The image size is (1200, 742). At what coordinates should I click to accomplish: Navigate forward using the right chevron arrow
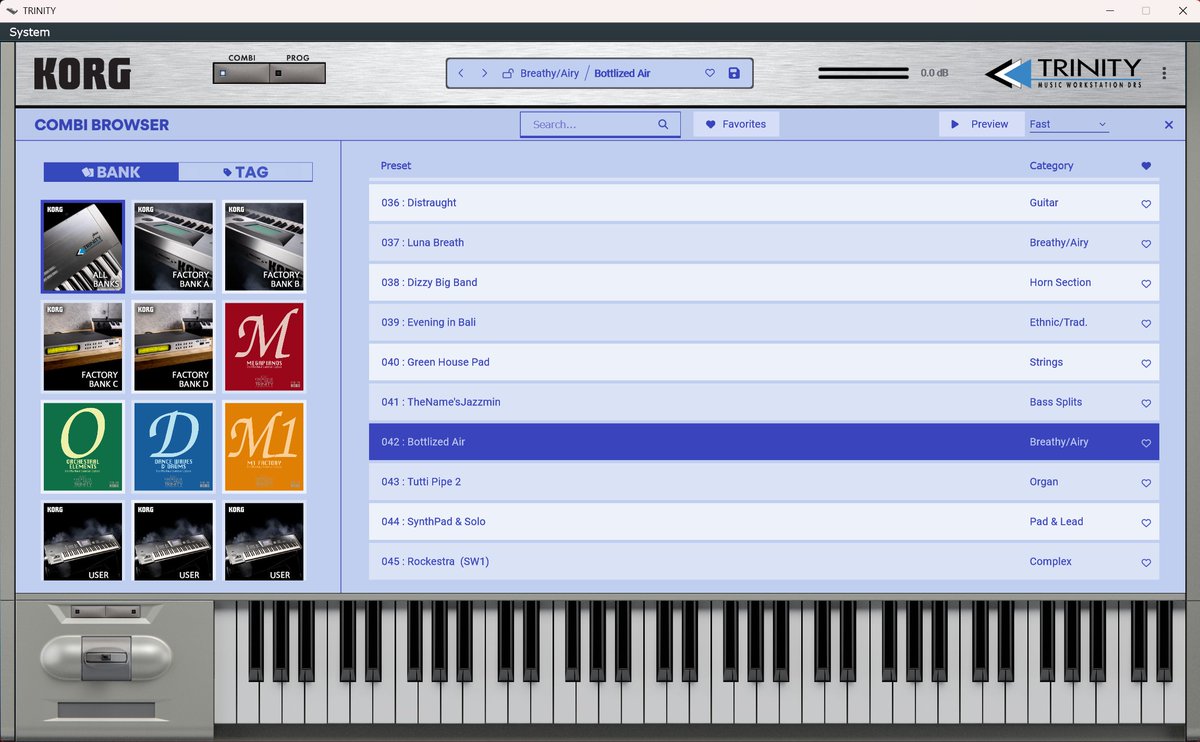click(x=484, y=73)
